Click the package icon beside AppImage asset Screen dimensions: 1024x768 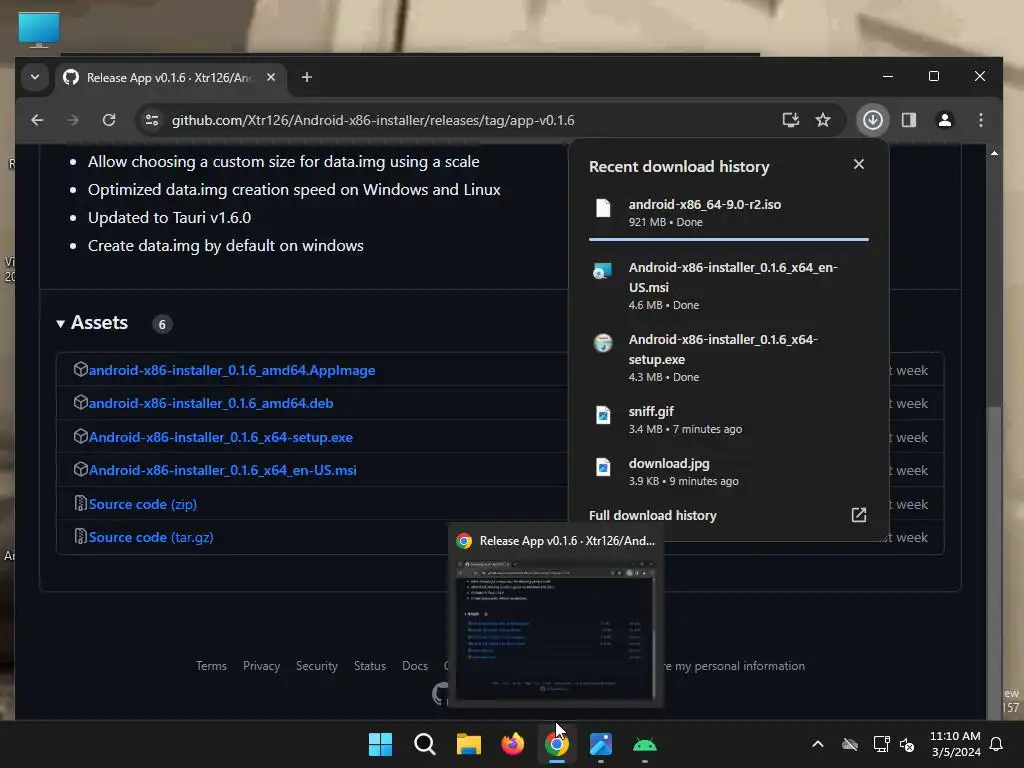80,370
